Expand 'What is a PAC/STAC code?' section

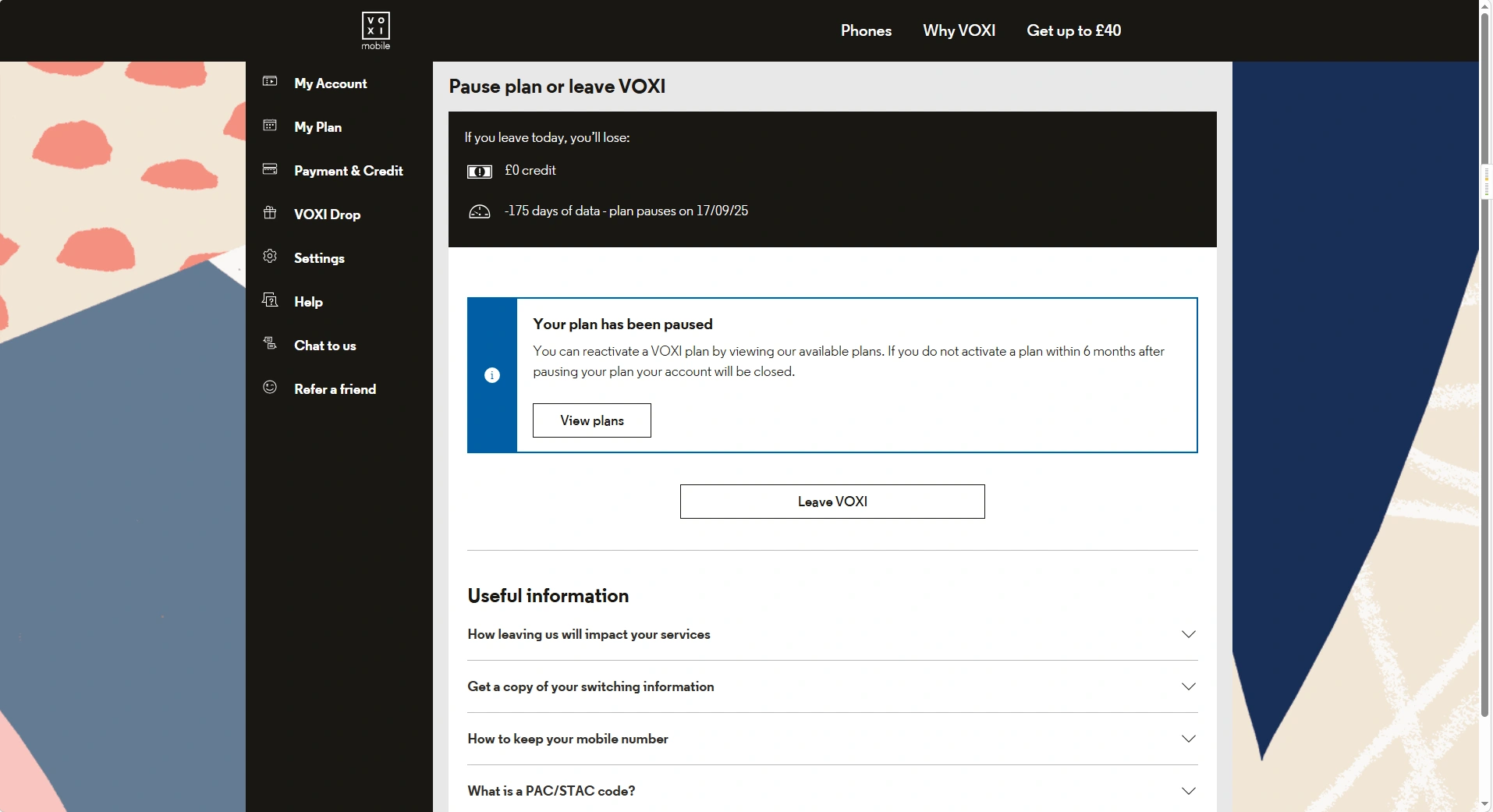(x=832, y=791)
